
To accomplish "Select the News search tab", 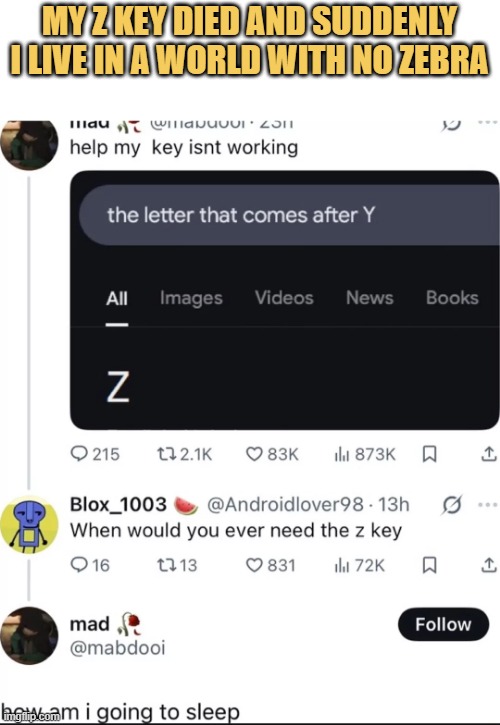I will pyautogui.click(x=370, y=298).
